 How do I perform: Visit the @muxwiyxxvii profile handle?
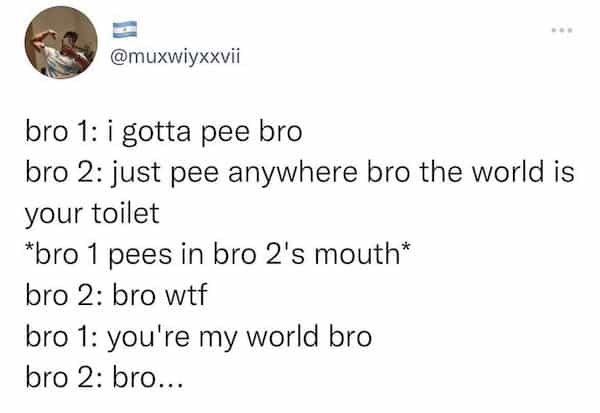(x=175, y=57)
